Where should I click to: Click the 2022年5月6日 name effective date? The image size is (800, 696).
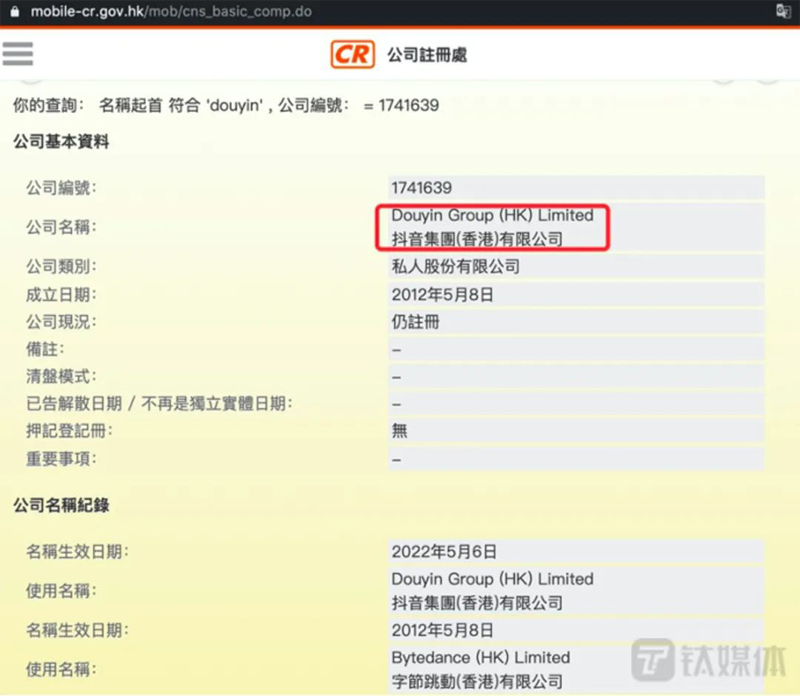[x=444, y=551]
